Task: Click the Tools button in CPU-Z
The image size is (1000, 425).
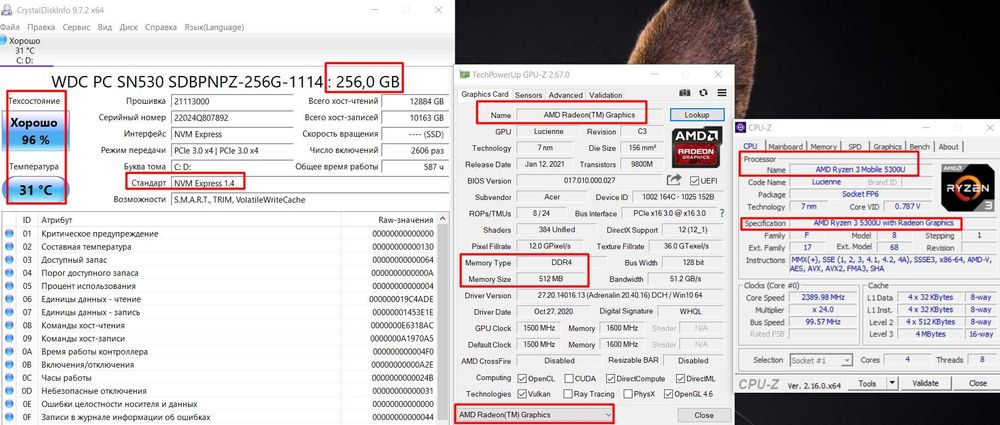Action: 867,384
